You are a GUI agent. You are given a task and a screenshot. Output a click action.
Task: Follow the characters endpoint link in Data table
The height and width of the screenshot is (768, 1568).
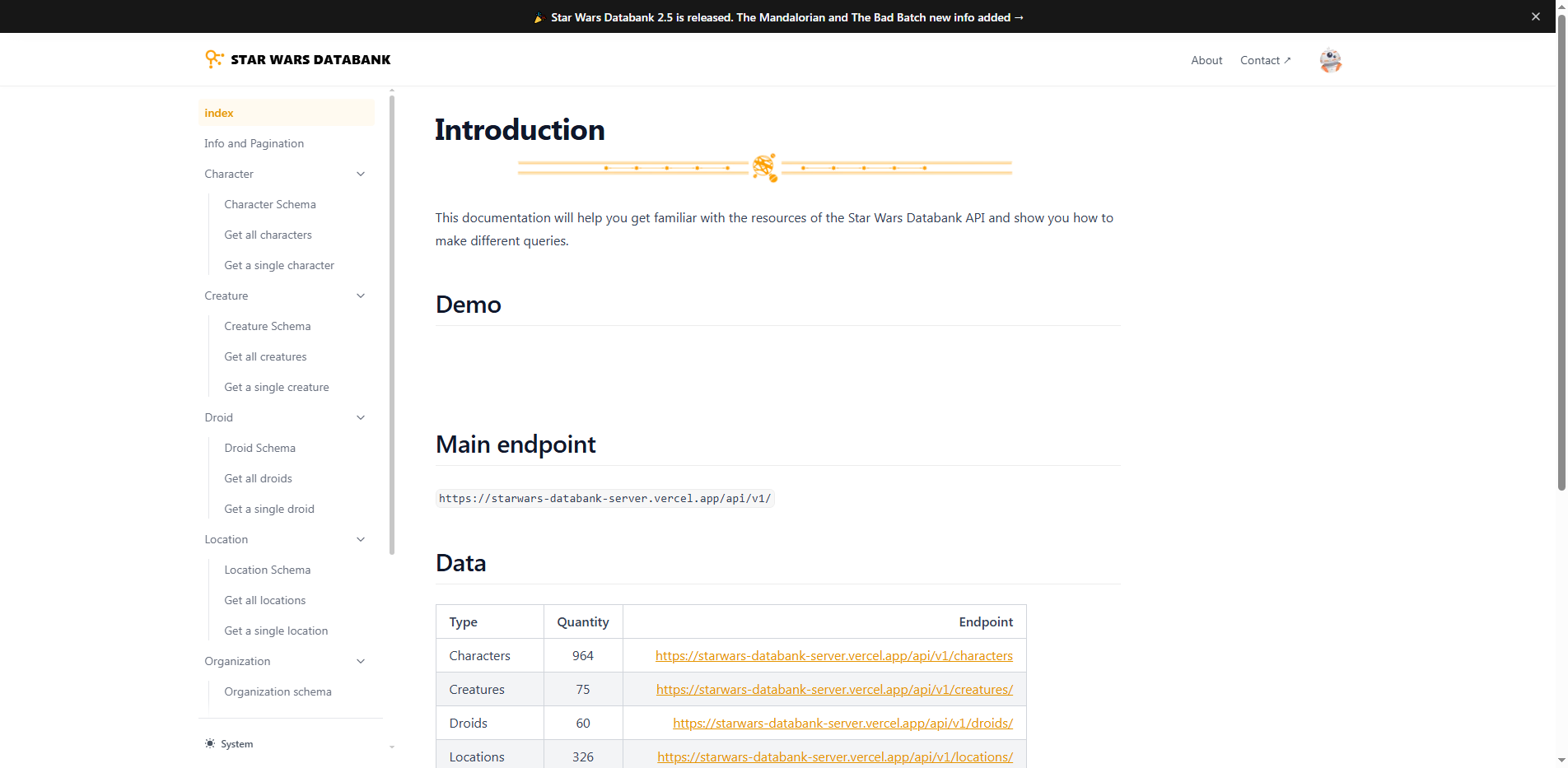click(834, 655)
